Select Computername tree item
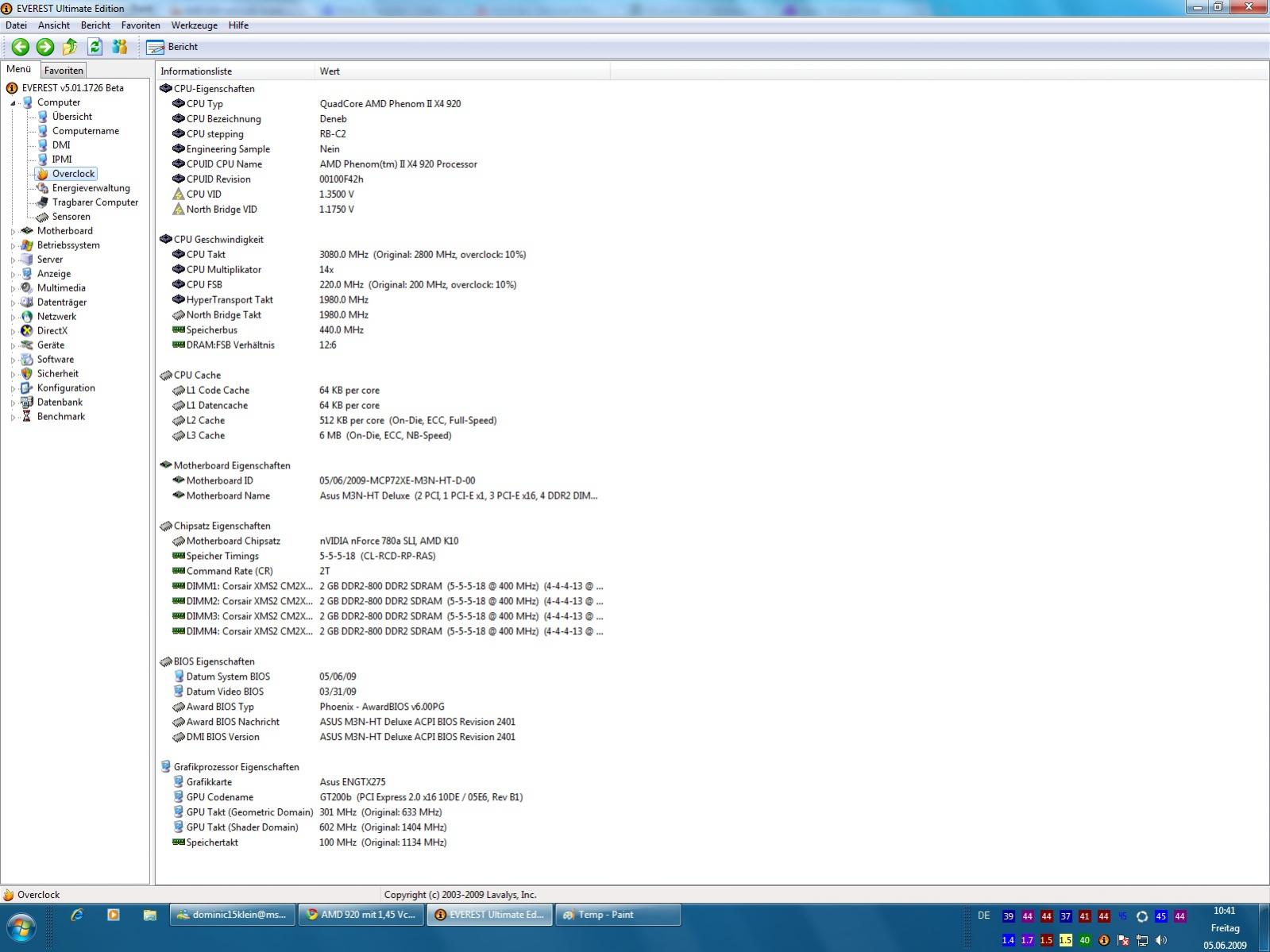Viewport: 1270px width, 952px height. click(85, 131)
